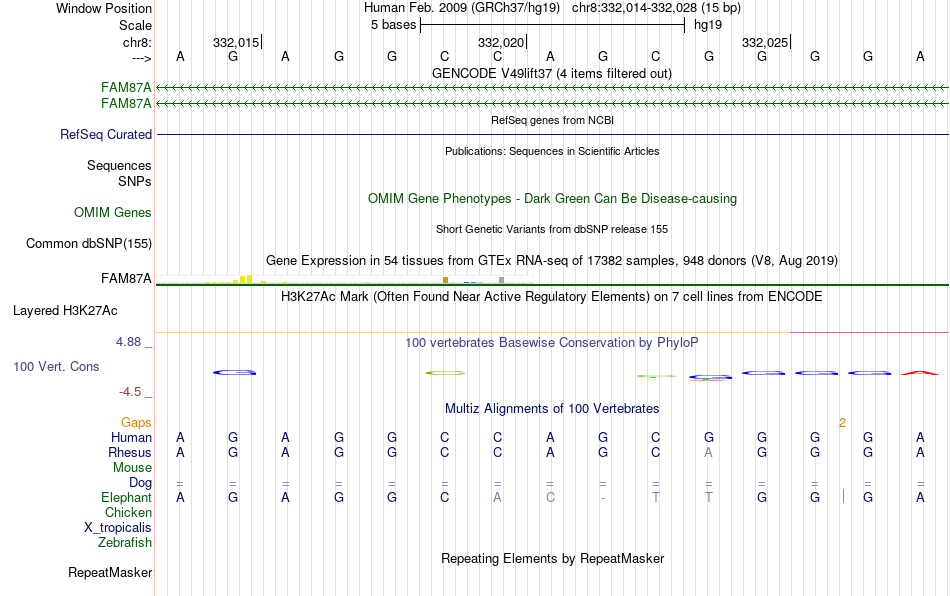The height and width of the screenshot is (596, 950).
Task: Click the RefSeq Curated transcript line
Action: coord(552,134)
